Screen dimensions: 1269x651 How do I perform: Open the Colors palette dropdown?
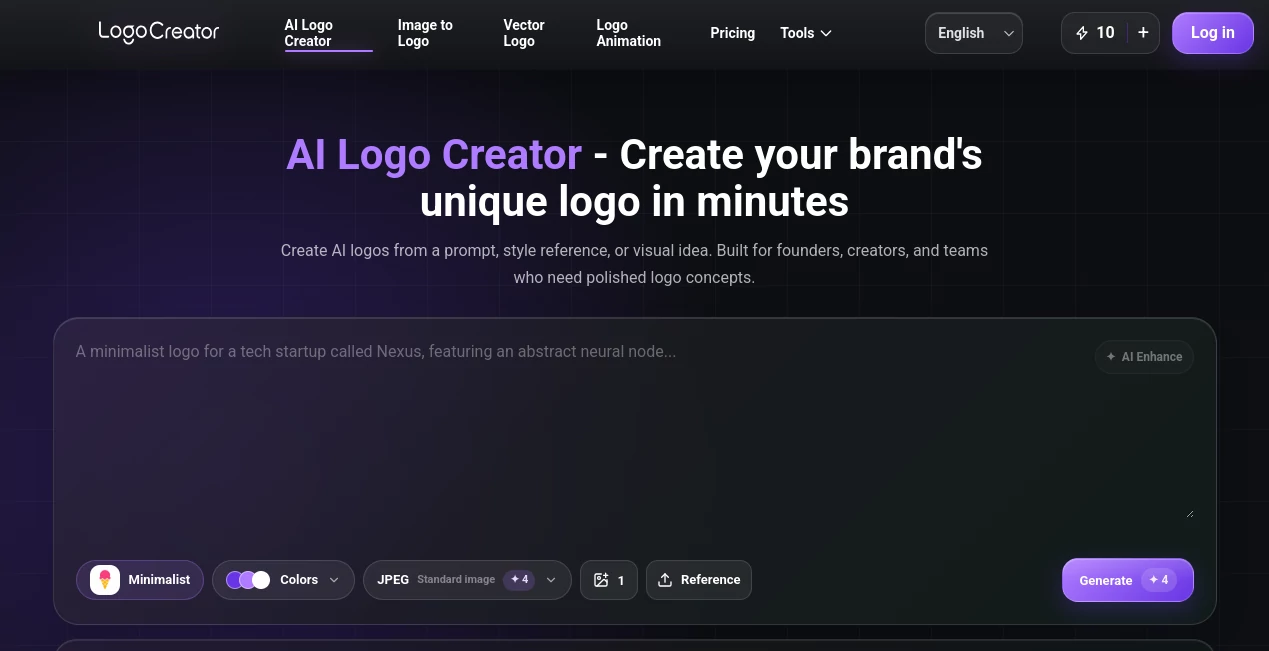283,580
